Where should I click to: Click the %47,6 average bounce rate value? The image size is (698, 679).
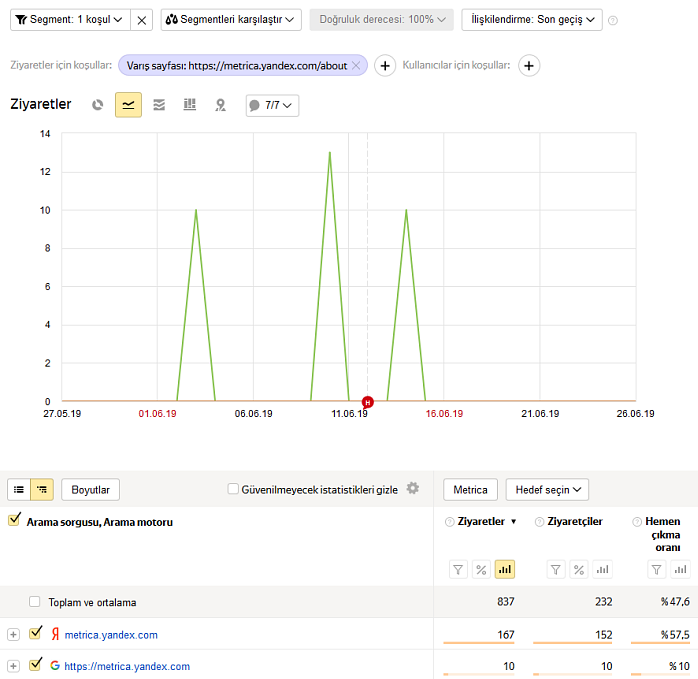click(x=675, y=602)
